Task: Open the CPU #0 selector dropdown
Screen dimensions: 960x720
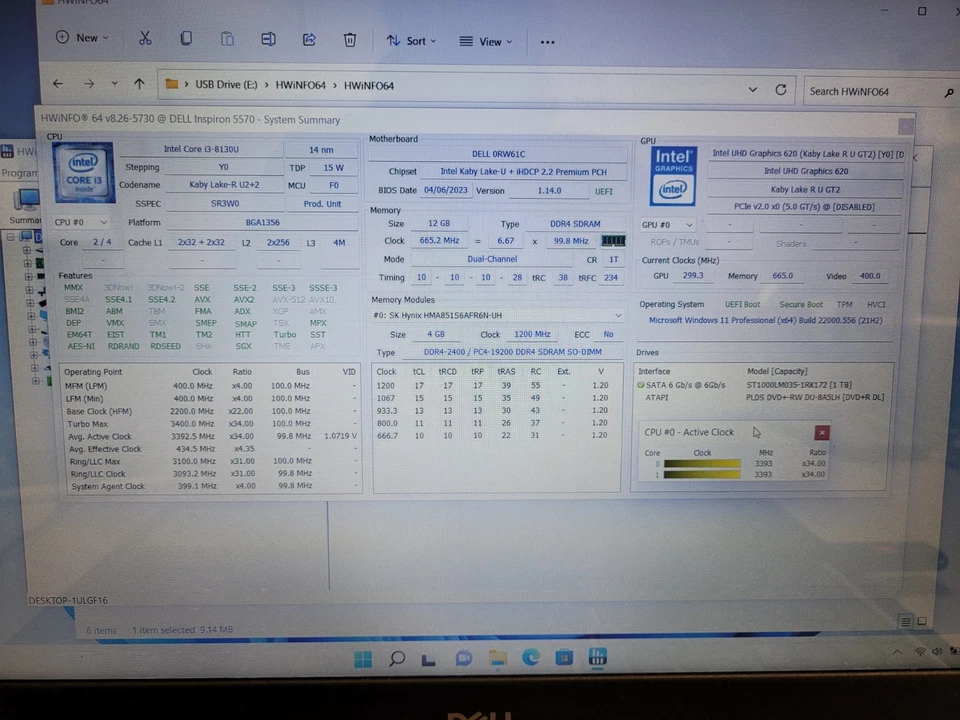Action: pos(80,222)
